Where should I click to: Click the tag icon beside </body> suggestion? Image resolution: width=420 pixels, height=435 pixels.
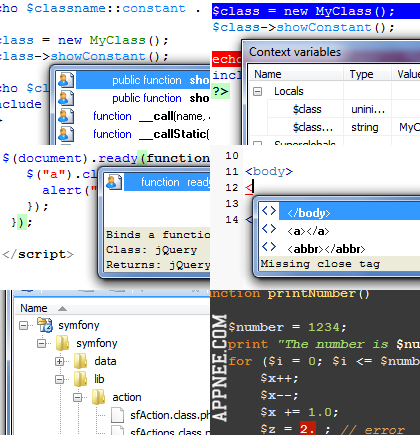pos(269,211)
